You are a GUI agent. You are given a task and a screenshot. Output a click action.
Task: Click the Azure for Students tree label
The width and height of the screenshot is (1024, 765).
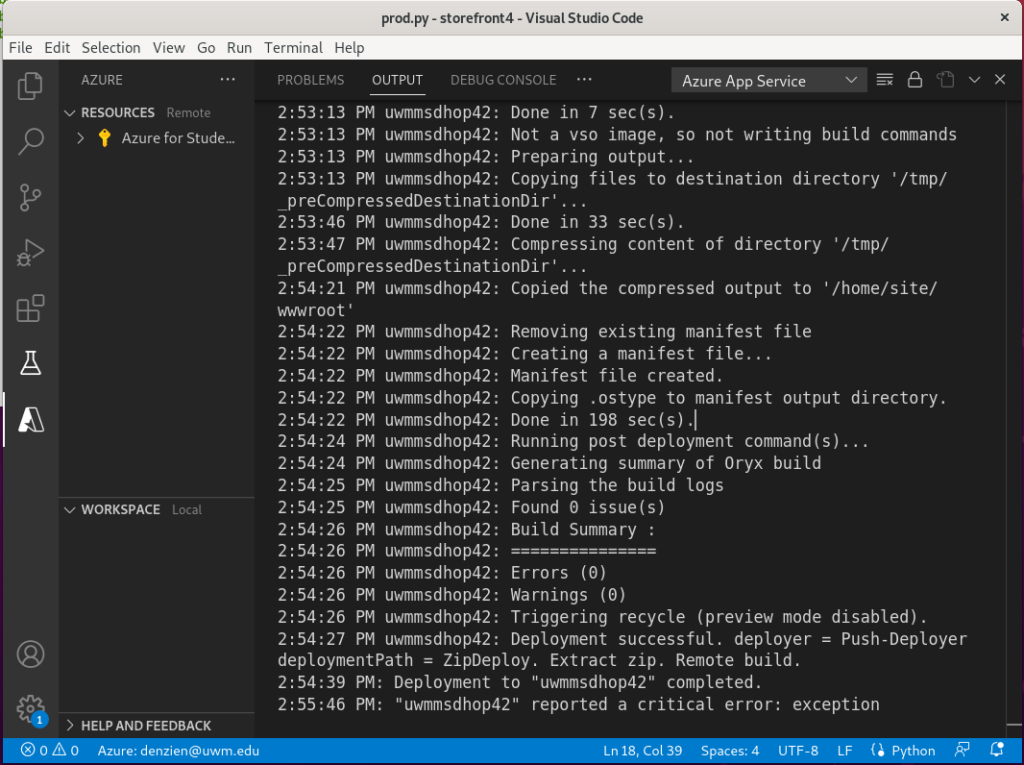[x=178, y=138]
